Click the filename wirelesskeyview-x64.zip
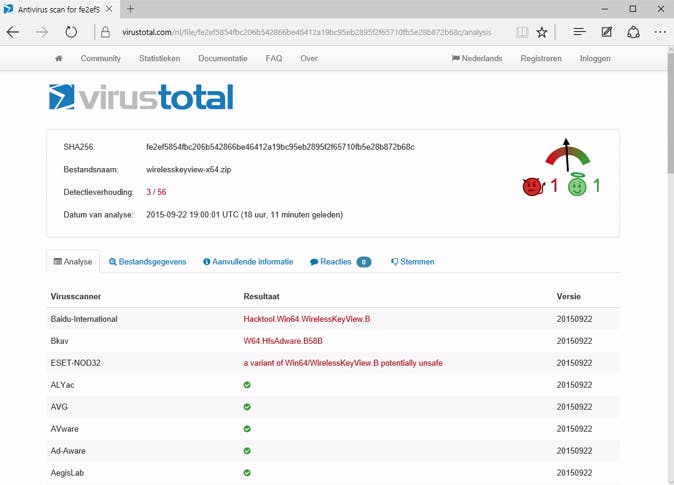This screenshot has height=485, width=674. tap(189, 169)
